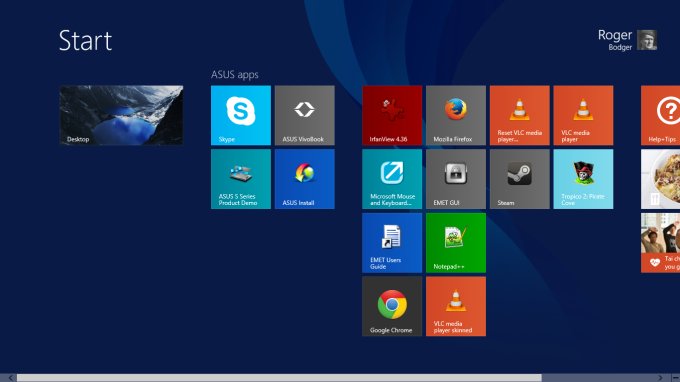
Task: Open the food photo tile
Action: tap(660, 179)
